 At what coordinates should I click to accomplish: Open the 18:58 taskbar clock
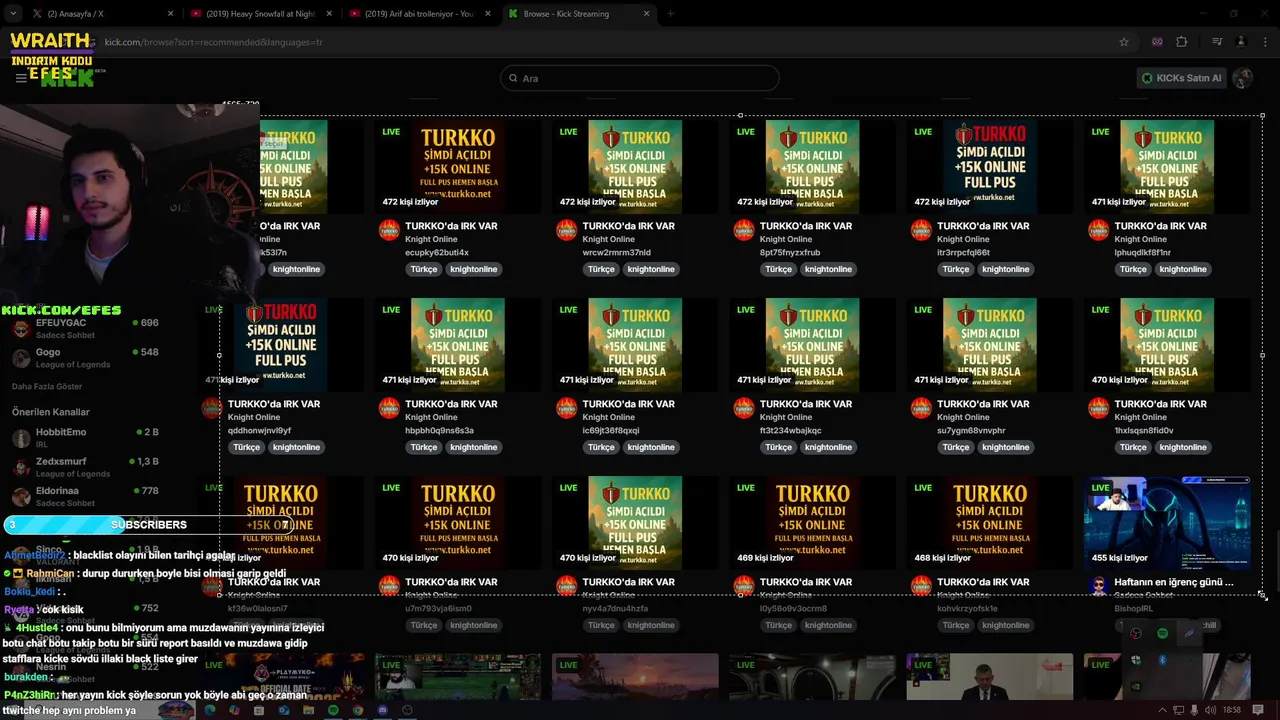click(x=1232, y=710)
